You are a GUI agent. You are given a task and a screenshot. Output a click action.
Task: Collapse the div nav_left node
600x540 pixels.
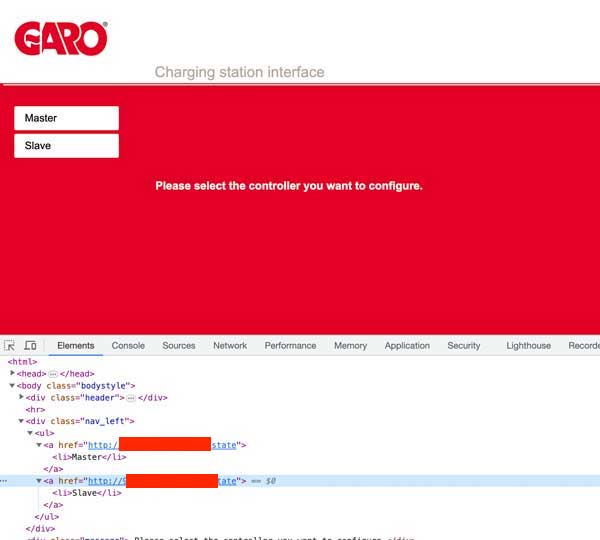pyautogui.click(x=21, y=421)
